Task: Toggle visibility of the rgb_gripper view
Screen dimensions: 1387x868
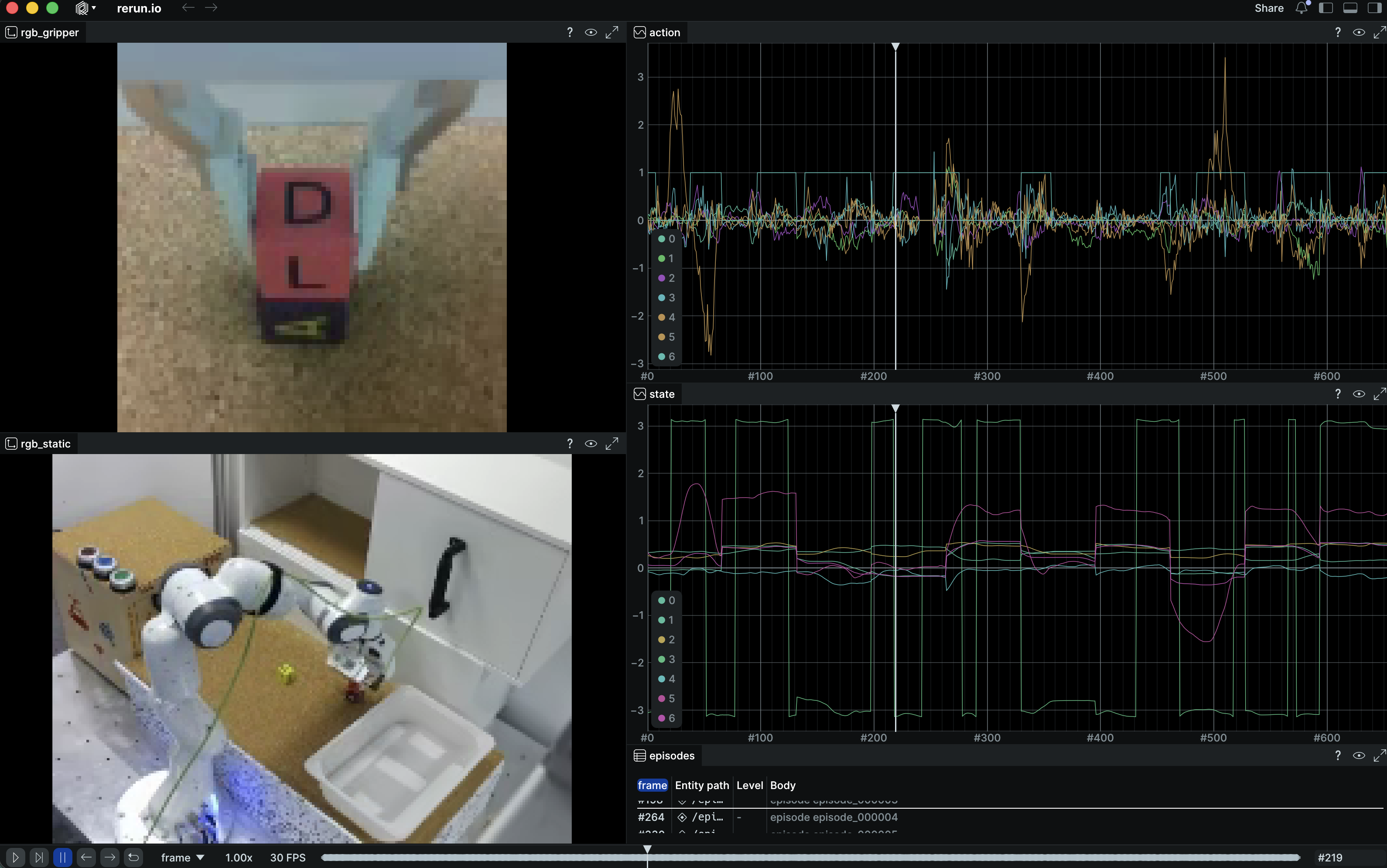Action: coord(591,32)
